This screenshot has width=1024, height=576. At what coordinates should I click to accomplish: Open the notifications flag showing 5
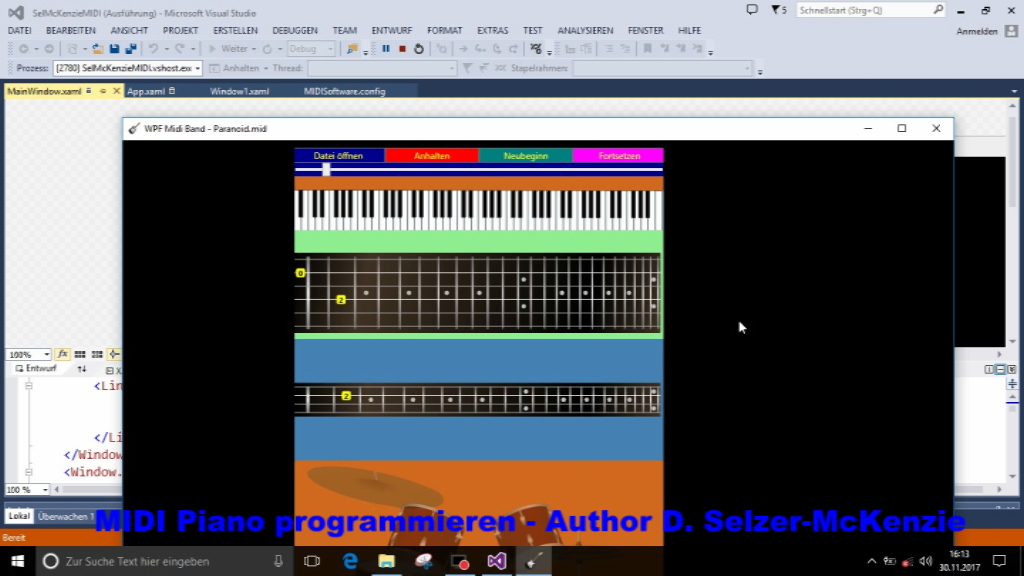coord(778,10)
